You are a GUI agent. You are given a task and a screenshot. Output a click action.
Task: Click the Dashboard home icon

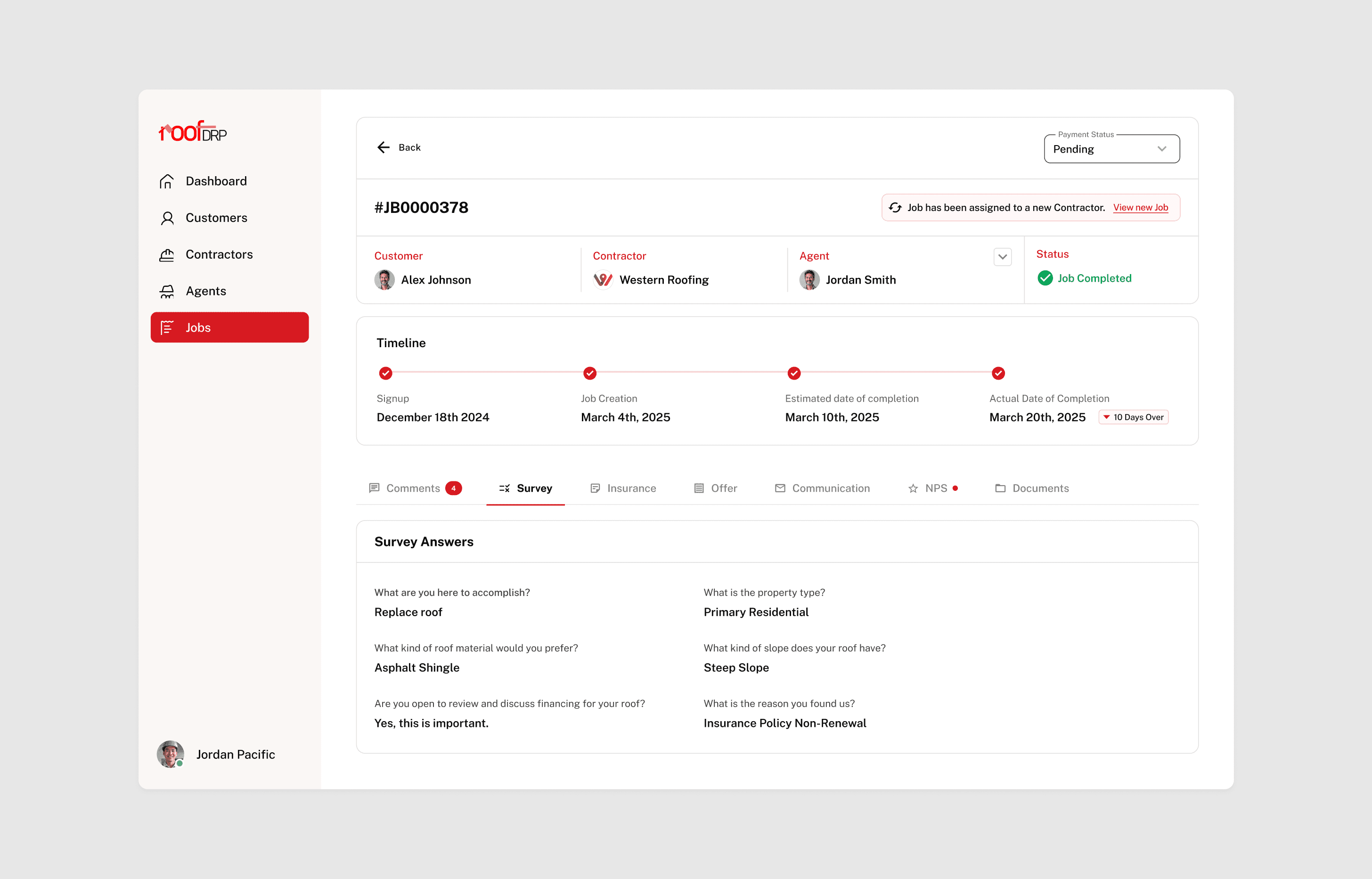coord(167,181)
